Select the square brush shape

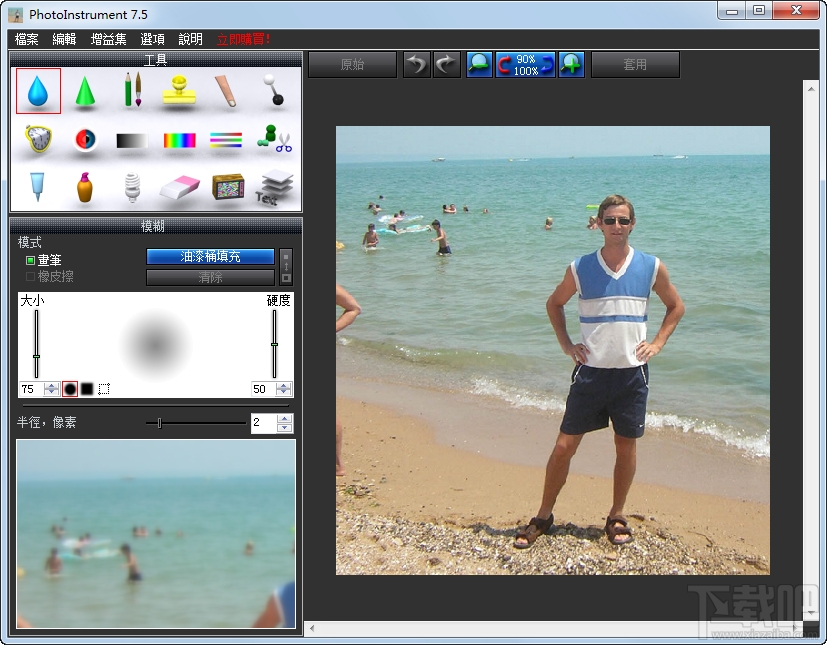87,389
